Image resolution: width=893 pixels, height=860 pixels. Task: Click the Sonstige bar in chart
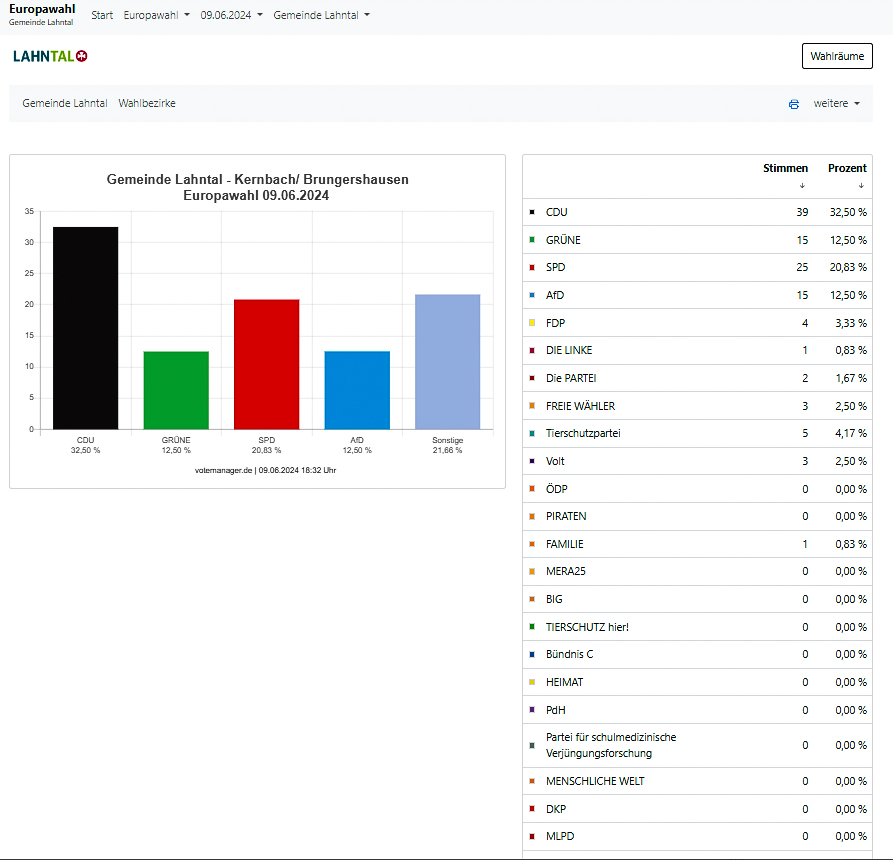(447, 361)
